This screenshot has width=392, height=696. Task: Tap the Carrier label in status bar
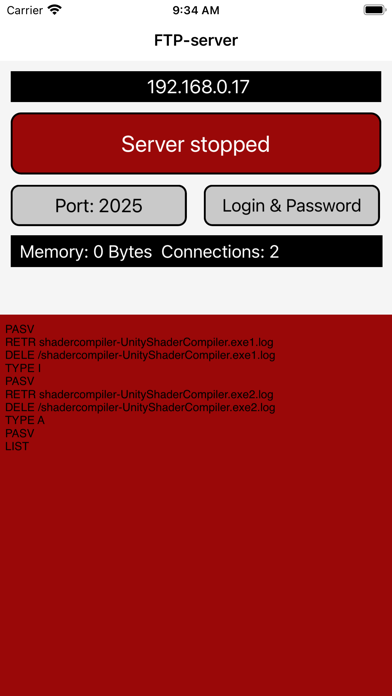25,10
